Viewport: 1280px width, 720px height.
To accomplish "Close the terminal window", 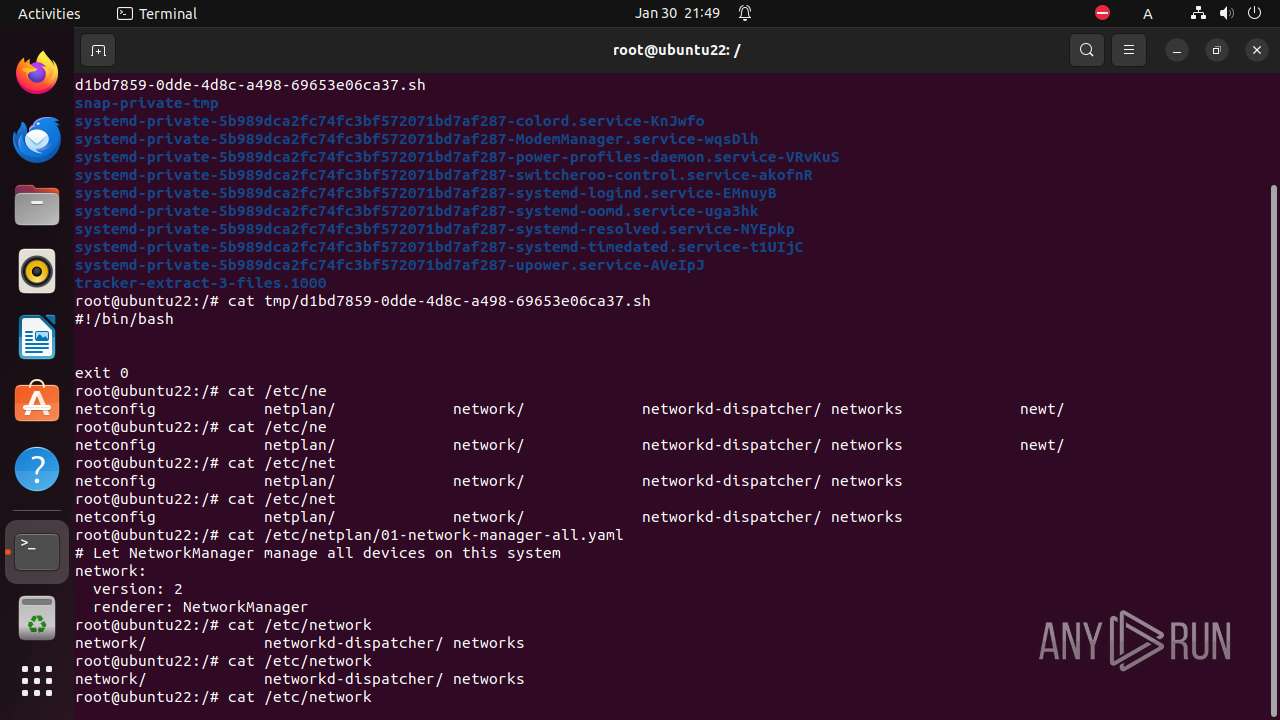I will (1257, 50).
